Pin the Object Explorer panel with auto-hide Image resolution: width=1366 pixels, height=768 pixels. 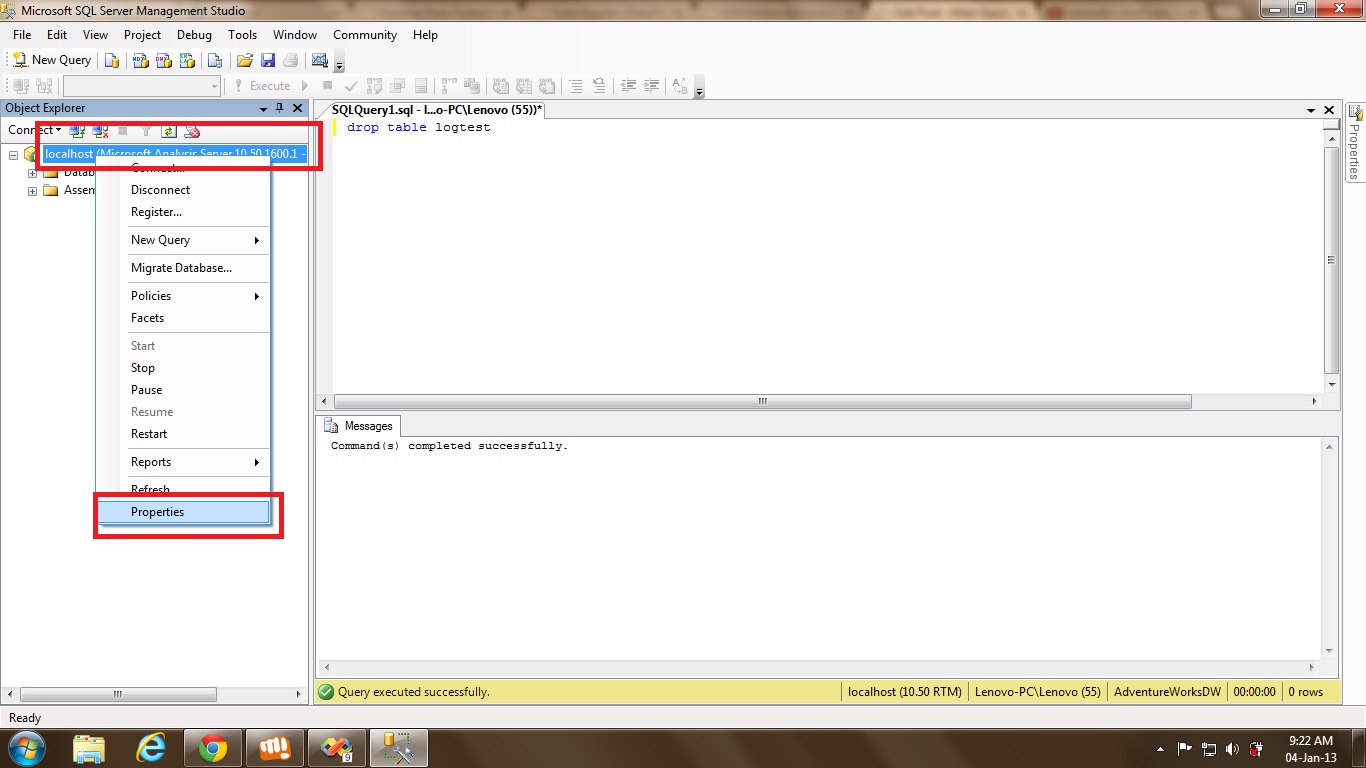(x=280, y=108)
